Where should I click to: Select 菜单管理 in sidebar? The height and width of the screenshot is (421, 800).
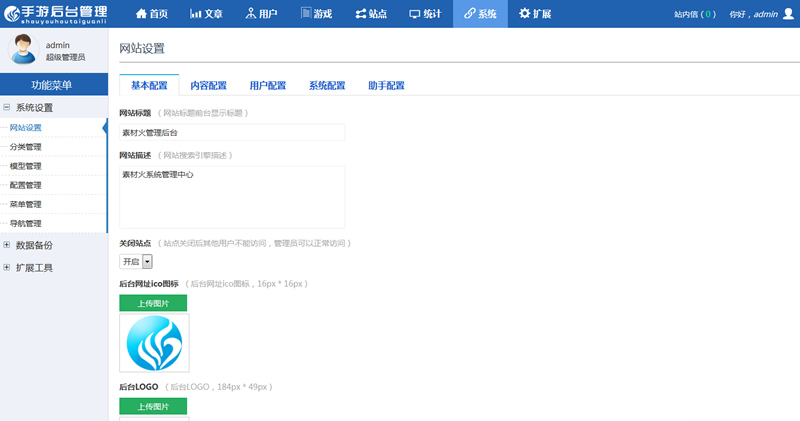click(x=26, y=204)
